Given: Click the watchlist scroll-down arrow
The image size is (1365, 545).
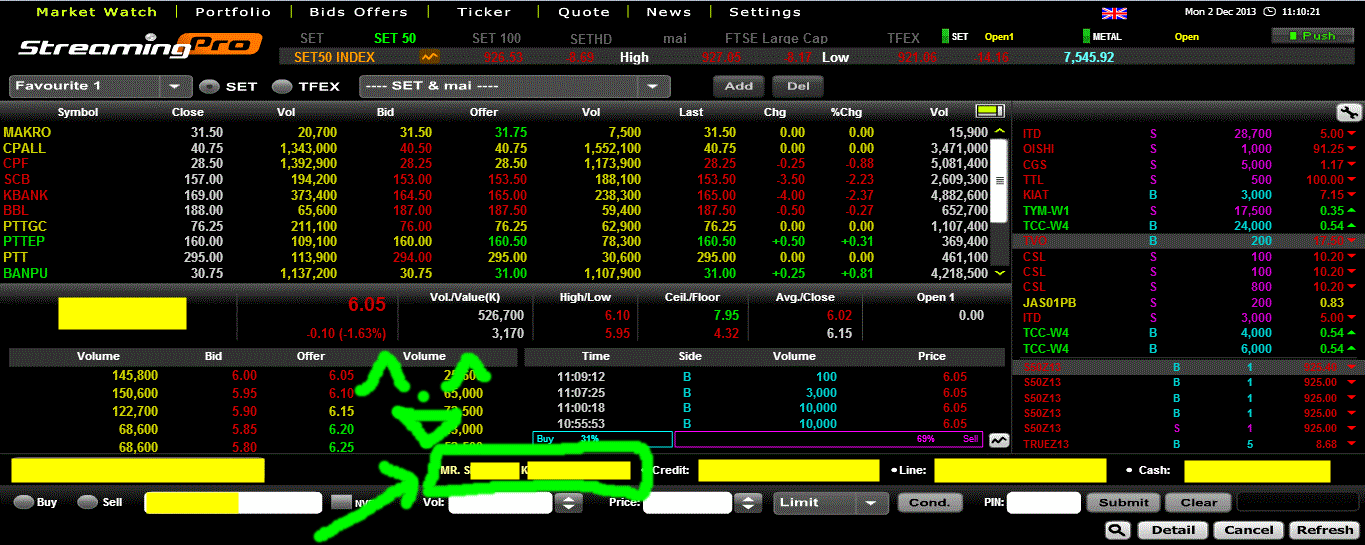Looking at the screenshot, I should click(x=998, y=273).
